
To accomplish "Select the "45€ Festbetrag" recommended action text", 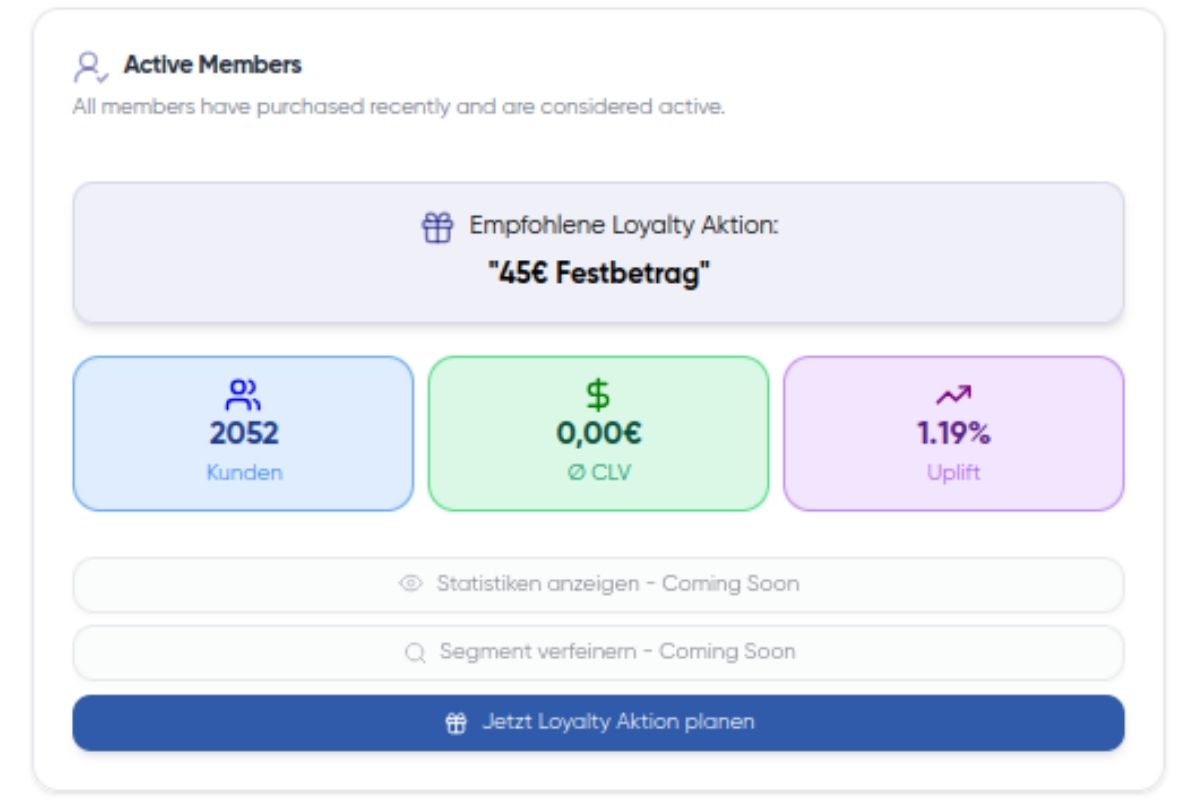I will pyautogui.click(x=598, y=274).
